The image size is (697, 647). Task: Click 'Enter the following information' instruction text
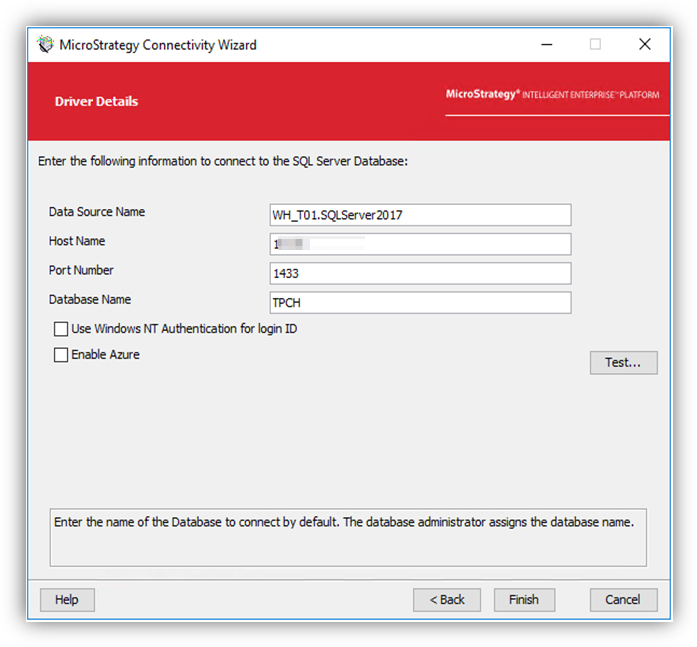223,161
